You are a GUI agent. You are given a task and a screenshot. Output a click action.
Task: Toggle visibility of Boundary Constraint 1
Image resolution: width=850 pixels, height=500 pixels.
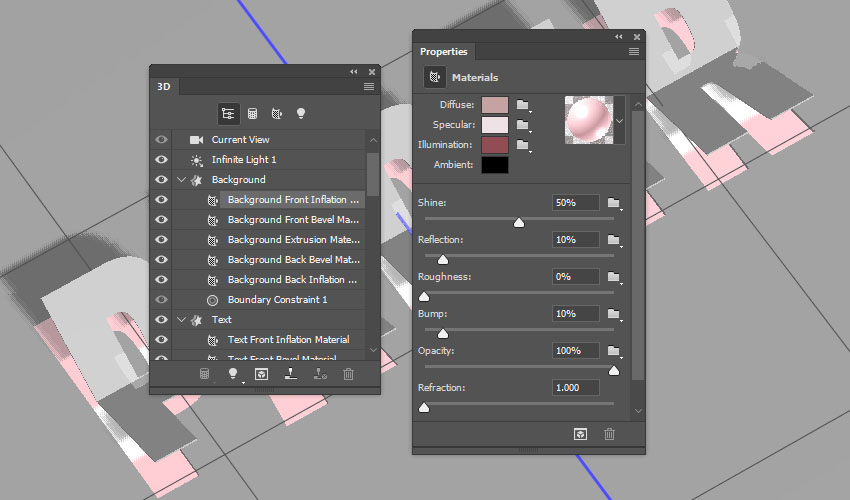pos(162,299)
